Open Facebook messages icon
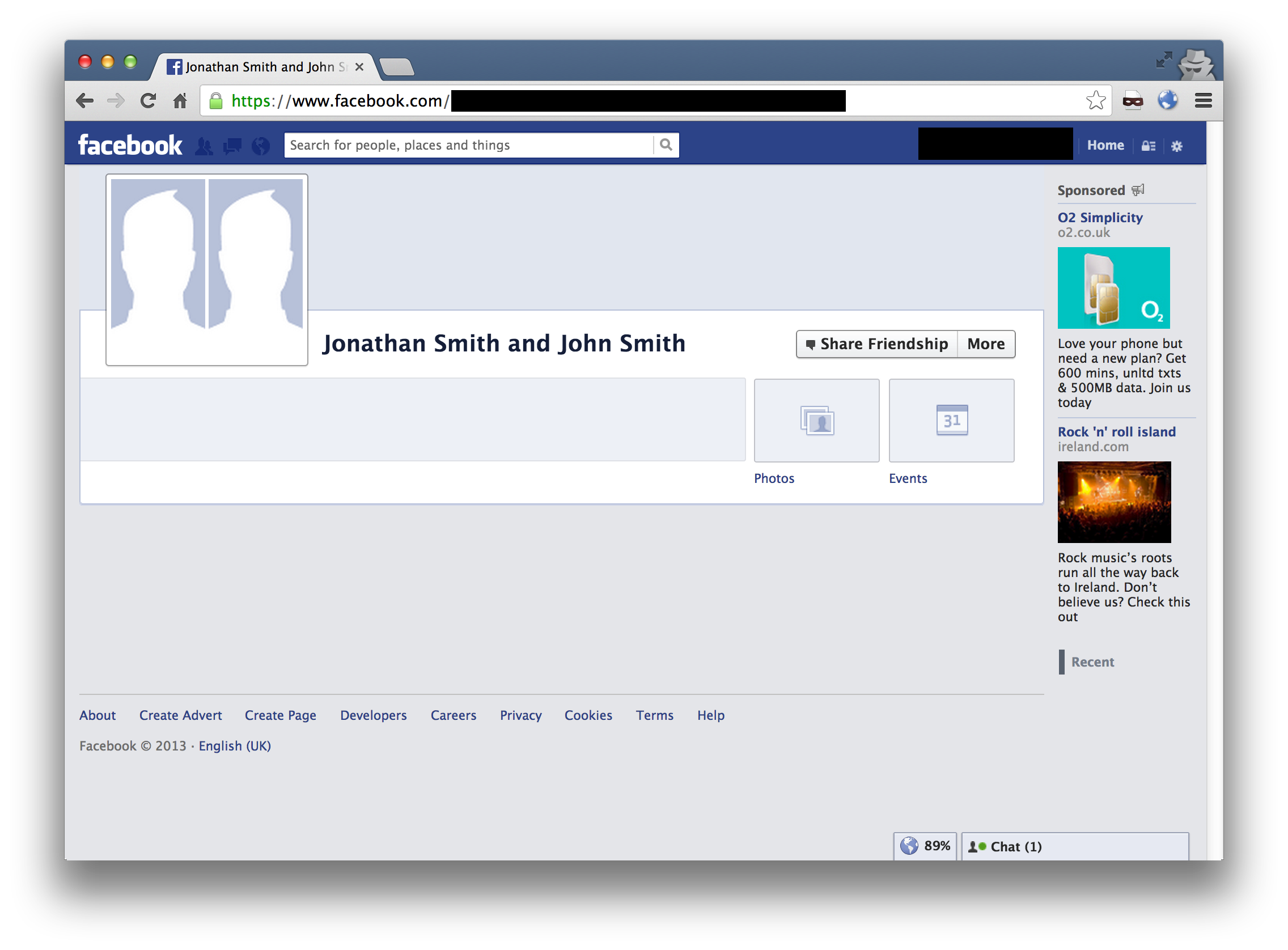1288x950 pixels. 232,146
